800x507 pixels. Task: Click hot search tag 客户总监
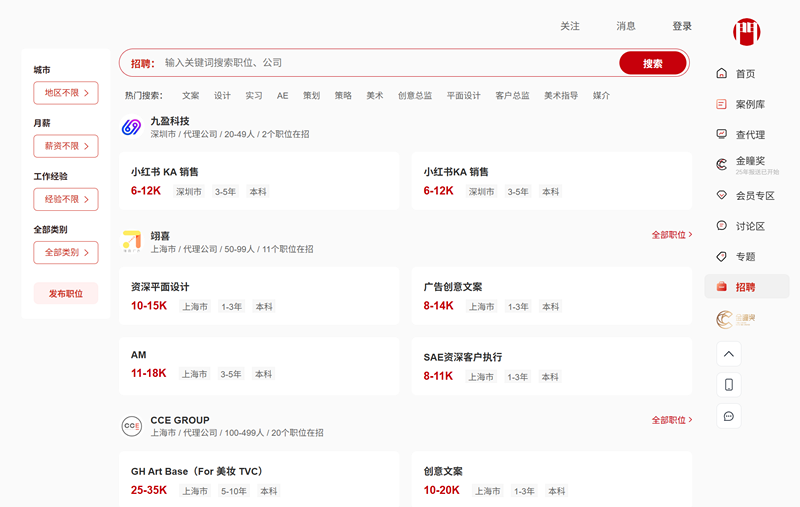point(512,95)
